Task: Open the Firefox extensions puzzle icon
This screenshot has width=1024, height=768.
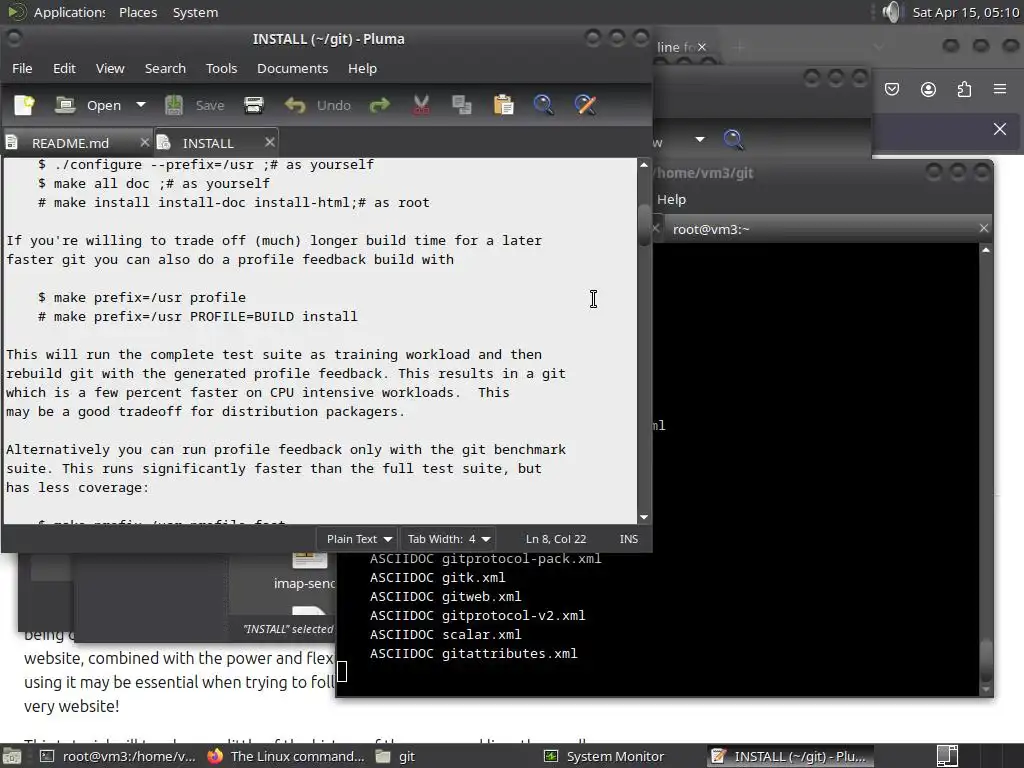Action: (x=964, y=89)
